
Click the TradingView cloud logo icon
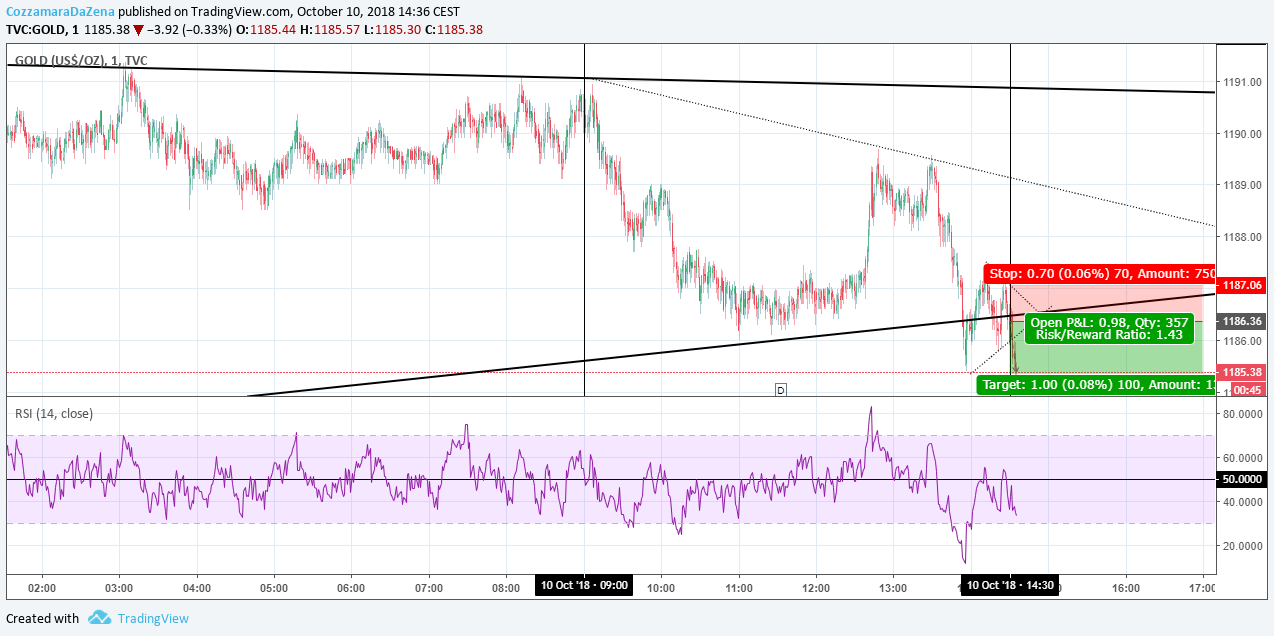(98, 618)
